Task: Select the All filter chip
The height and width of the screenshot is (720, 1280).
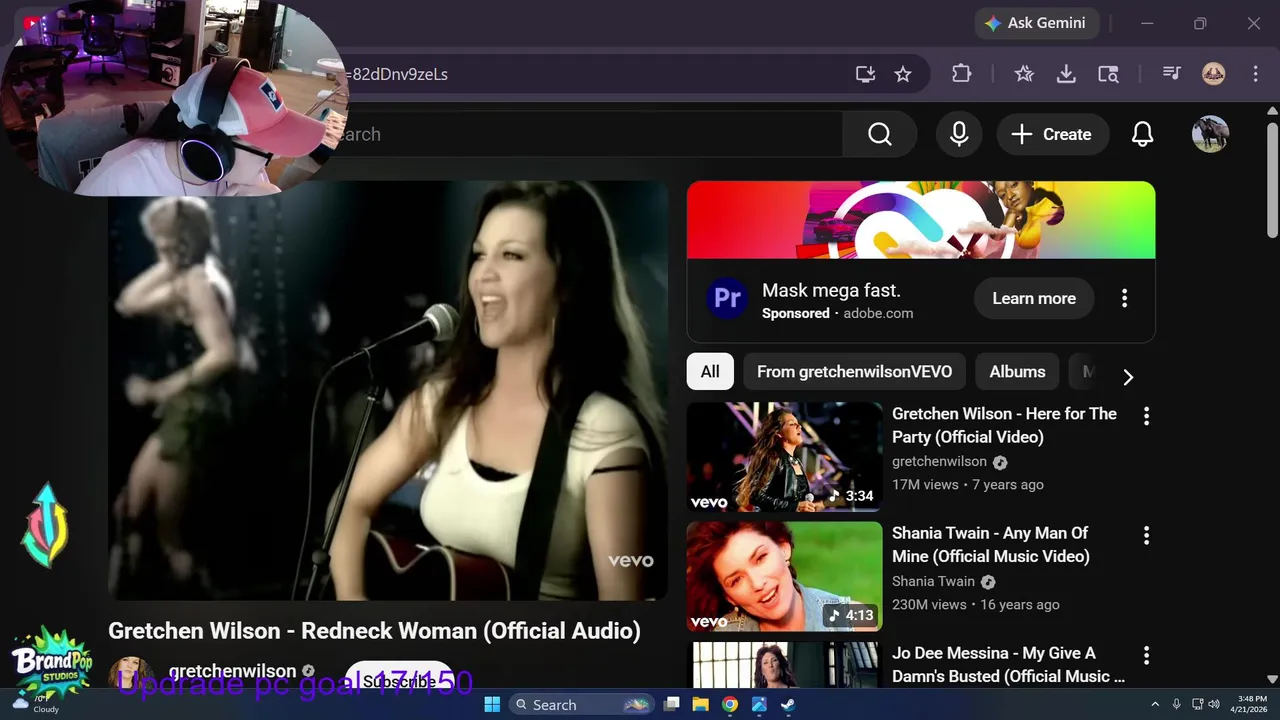Action: click(x=710, y=371)
